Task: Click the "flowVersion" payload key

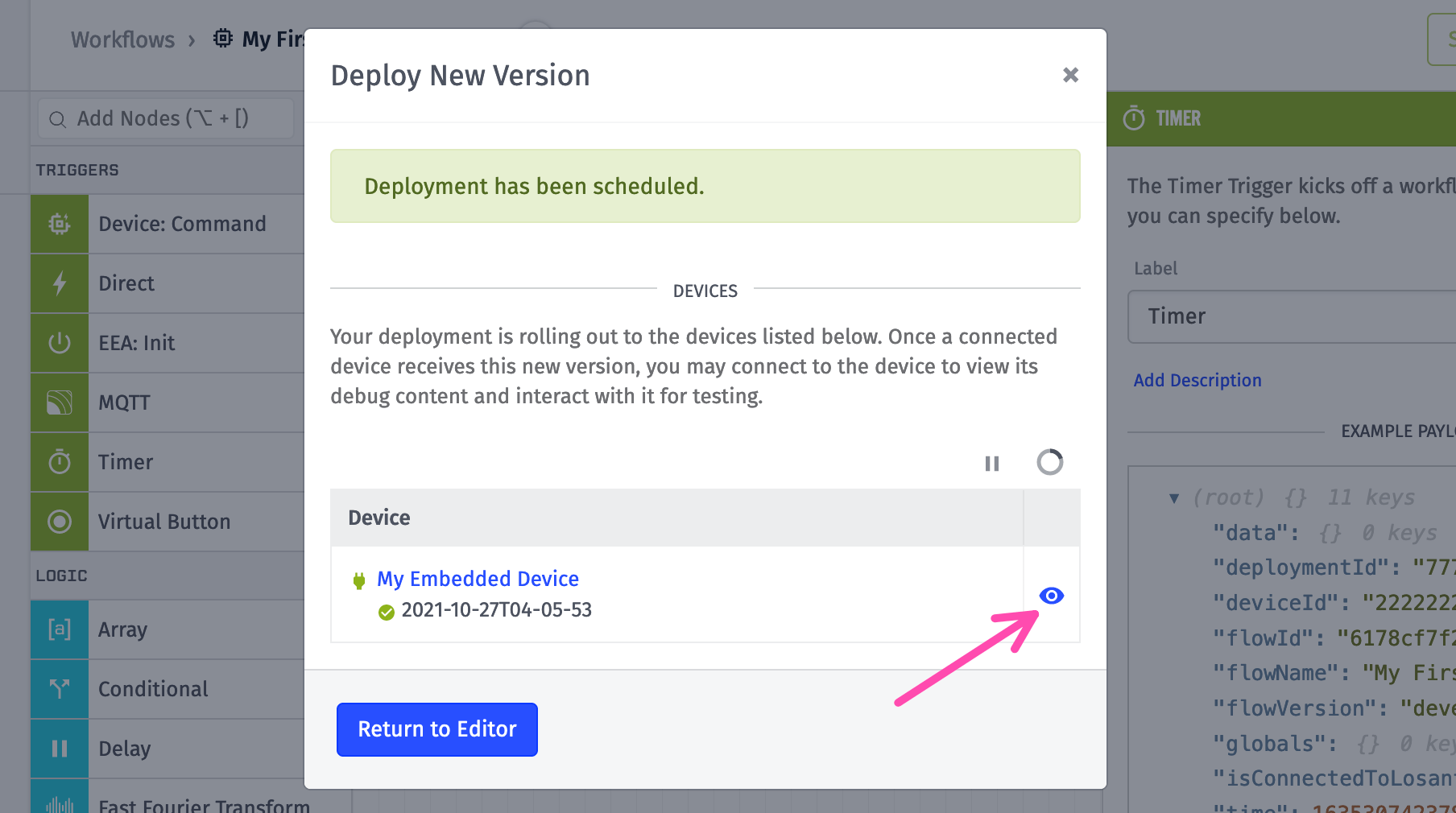Action: pyautogui.click(x=1299, y=708)
